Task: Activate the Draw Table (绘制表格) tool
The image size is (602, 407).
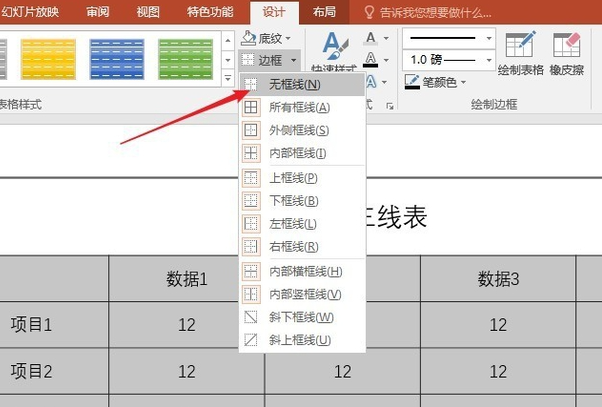Action: click(521, 54)
